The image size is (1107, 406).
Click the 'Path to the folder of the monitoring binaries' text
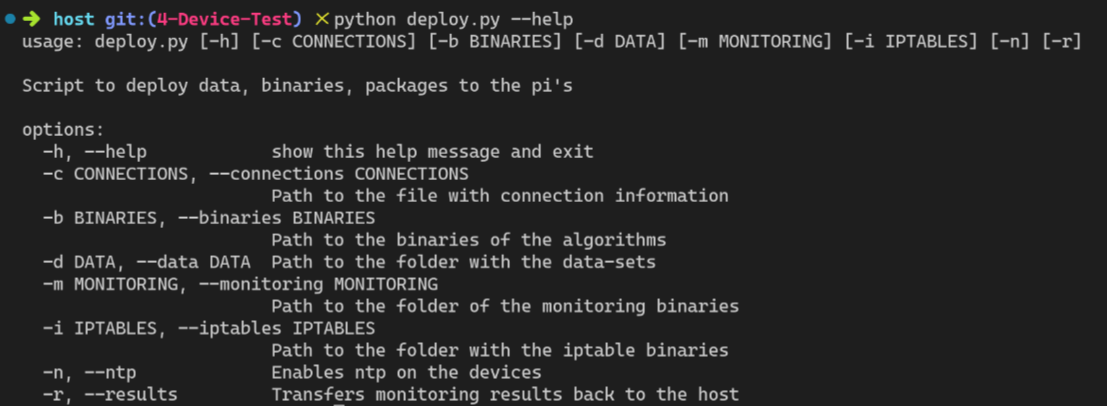(x=504, y=306)
